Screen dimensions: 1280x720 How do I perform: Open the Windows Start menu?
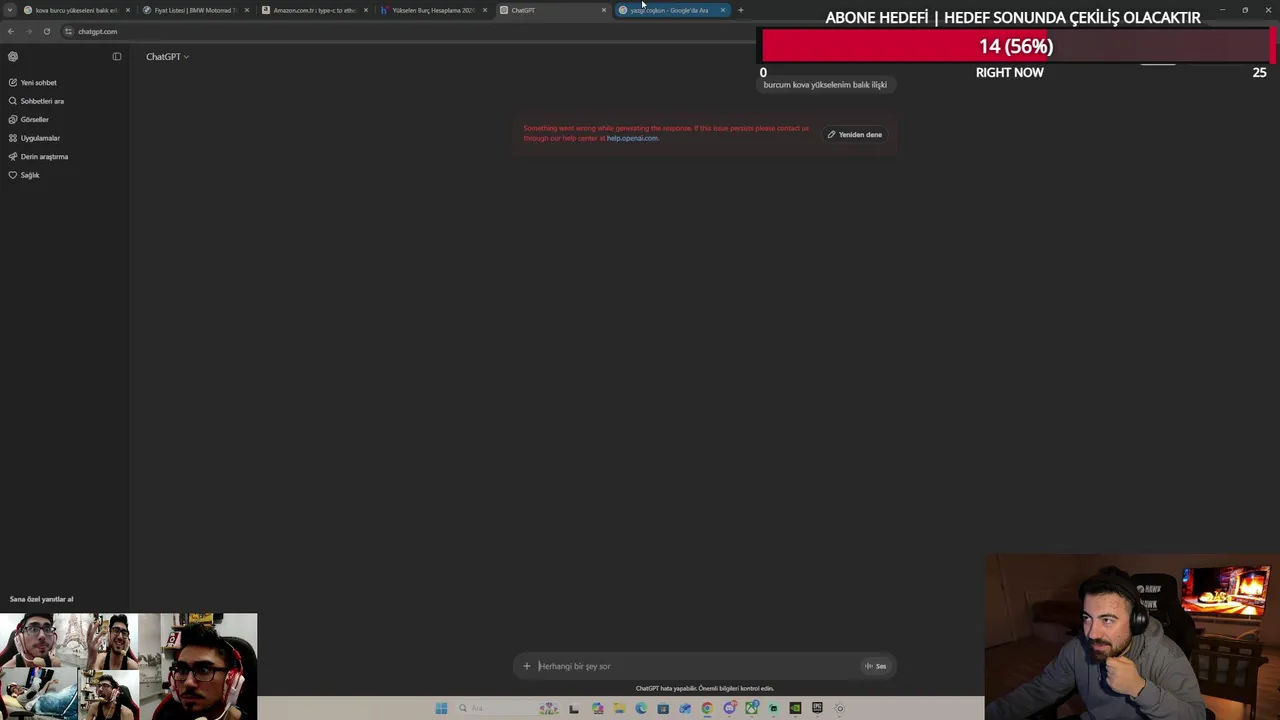(441, 708)
